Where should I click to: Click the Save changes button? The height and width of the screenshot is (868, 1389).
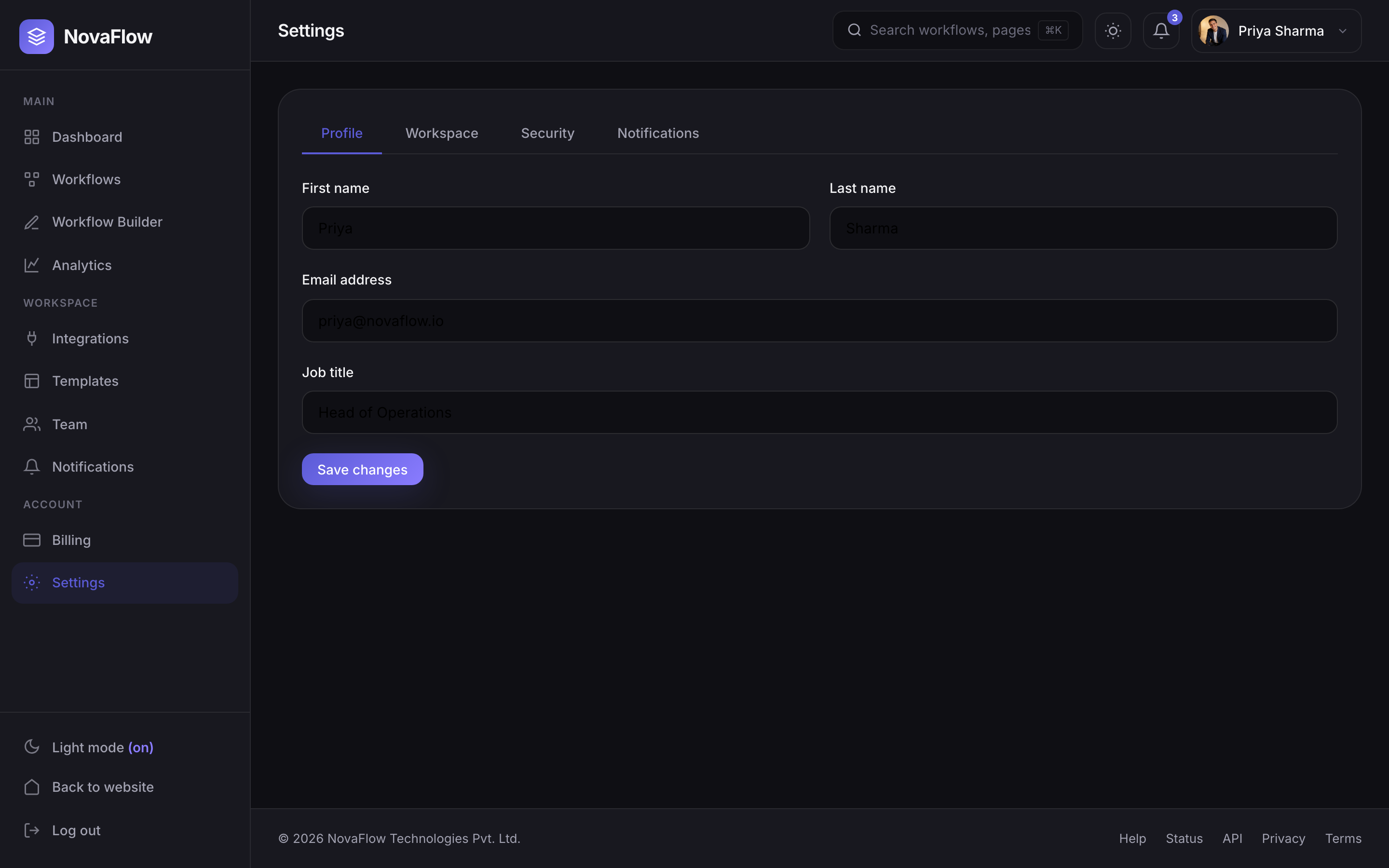pyautogui.click(x=362, y=470)
